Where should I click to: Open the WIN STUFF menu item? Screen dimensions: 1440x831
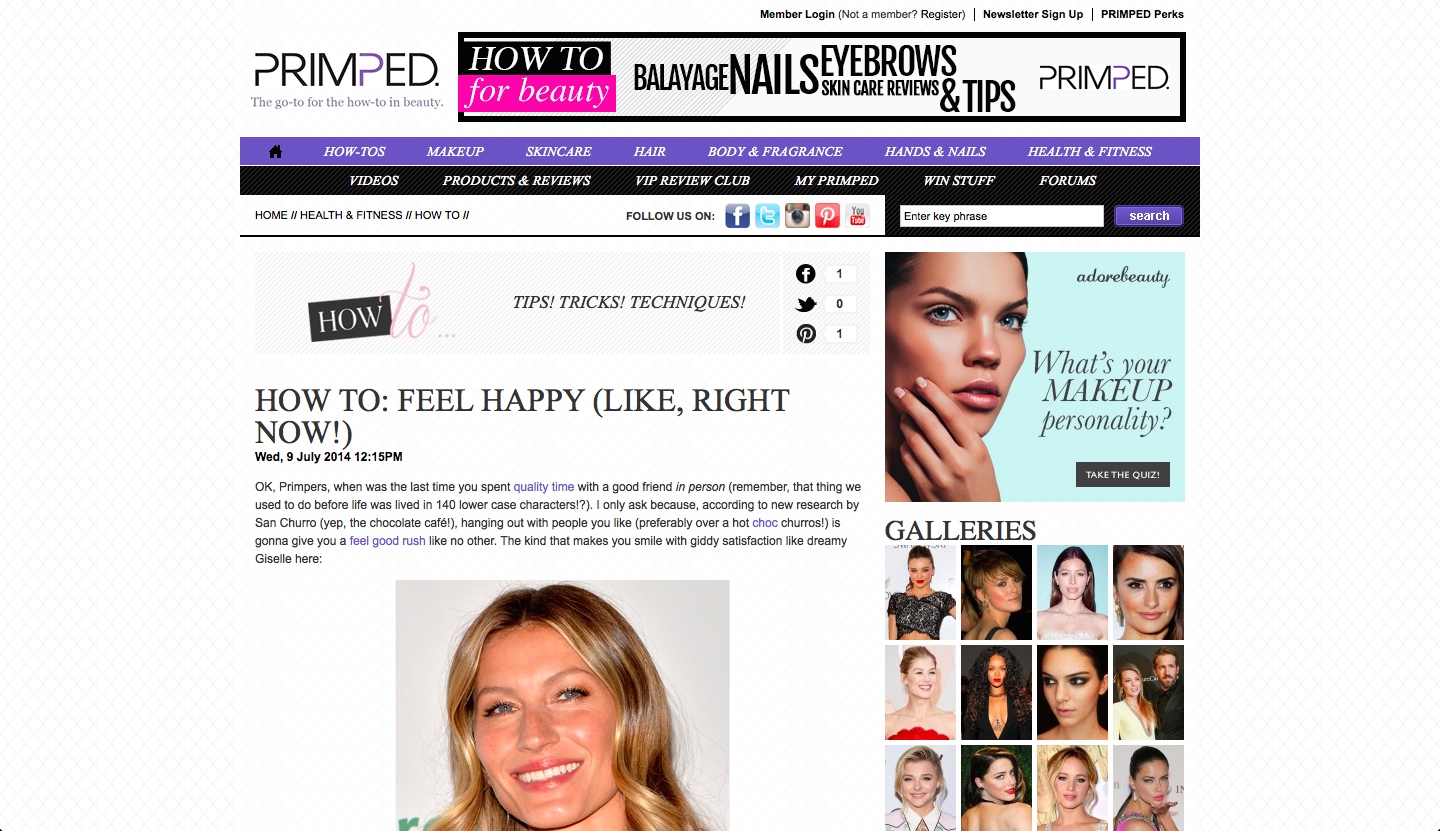(959, 180)
